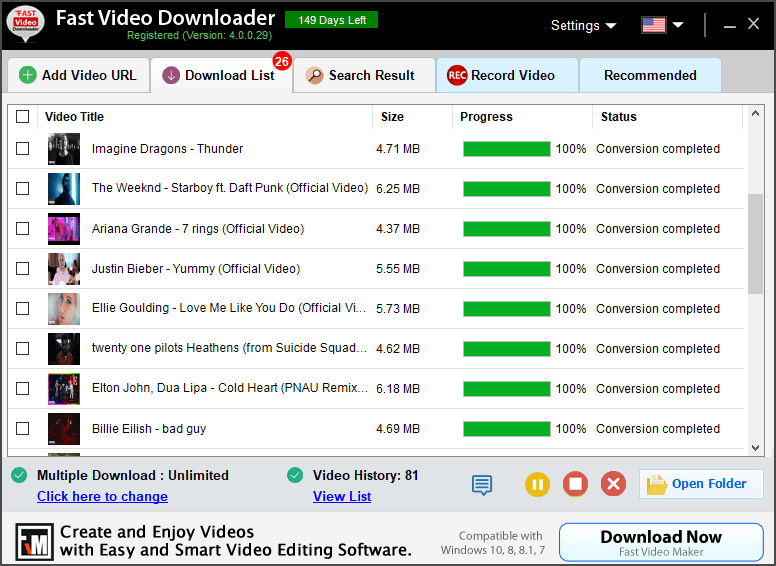Click 'Justin Bieber - Yummy (Official Video)' title
Viewport: 776px width, 566px height.
click(196, 269)
